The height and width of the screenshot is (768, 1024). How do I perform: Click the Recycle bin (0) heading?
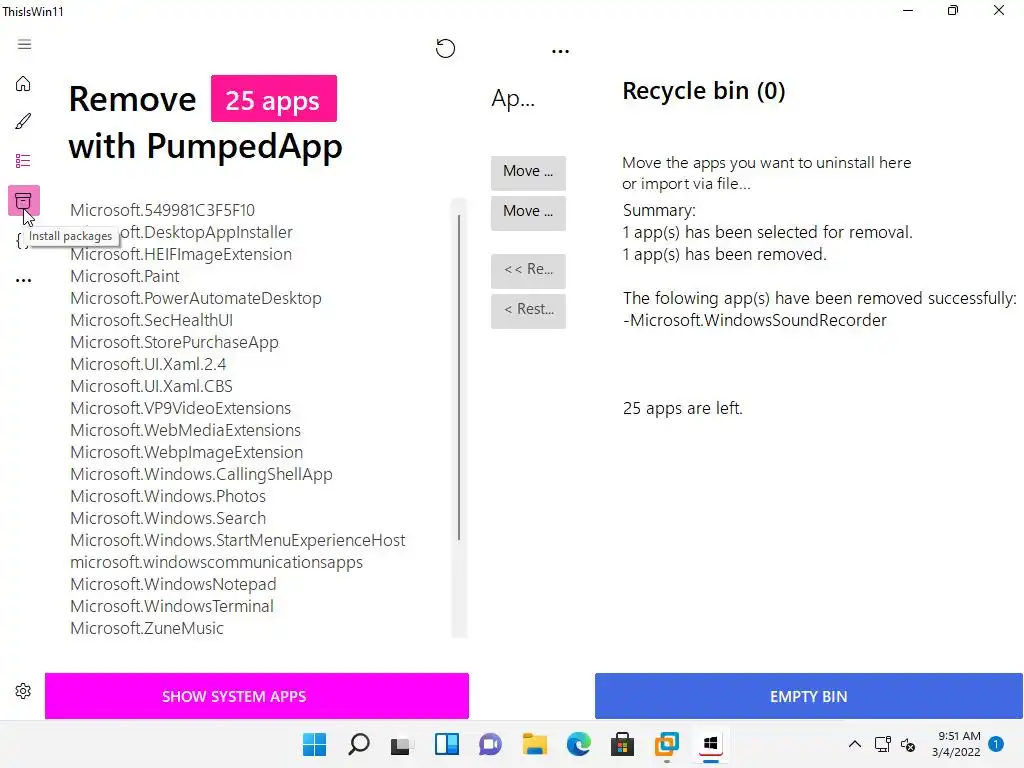point(703,91)
